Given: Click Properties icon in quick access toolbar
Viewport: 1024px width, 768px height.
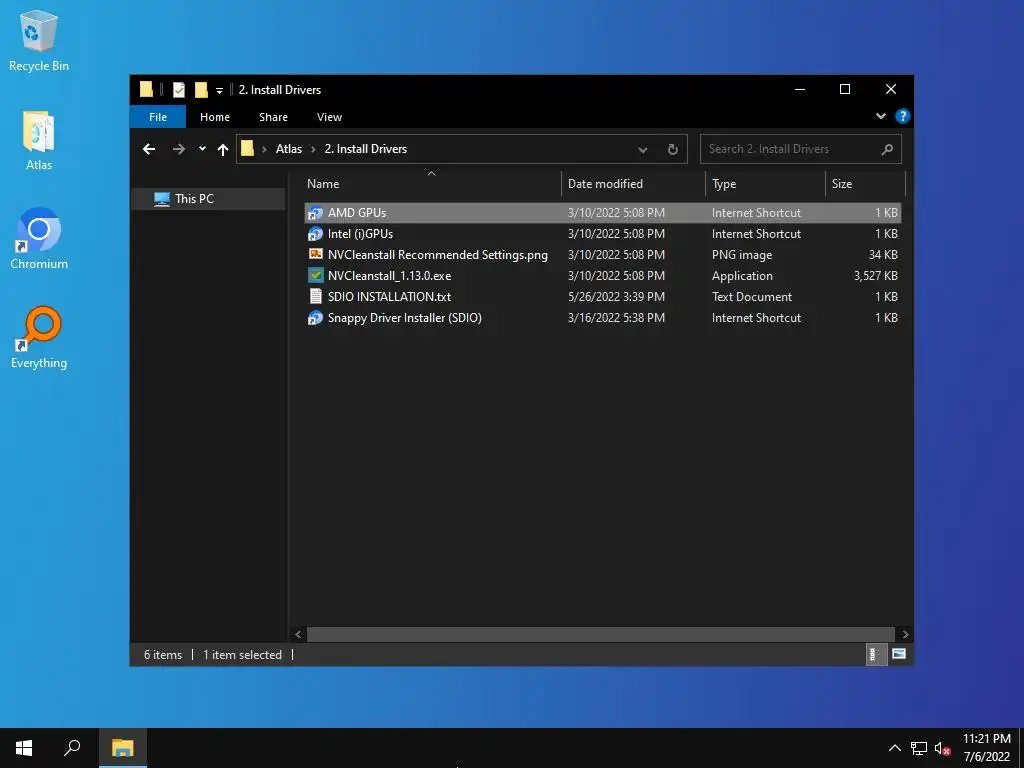Looking at the screenshot, I should pos(178,89).
